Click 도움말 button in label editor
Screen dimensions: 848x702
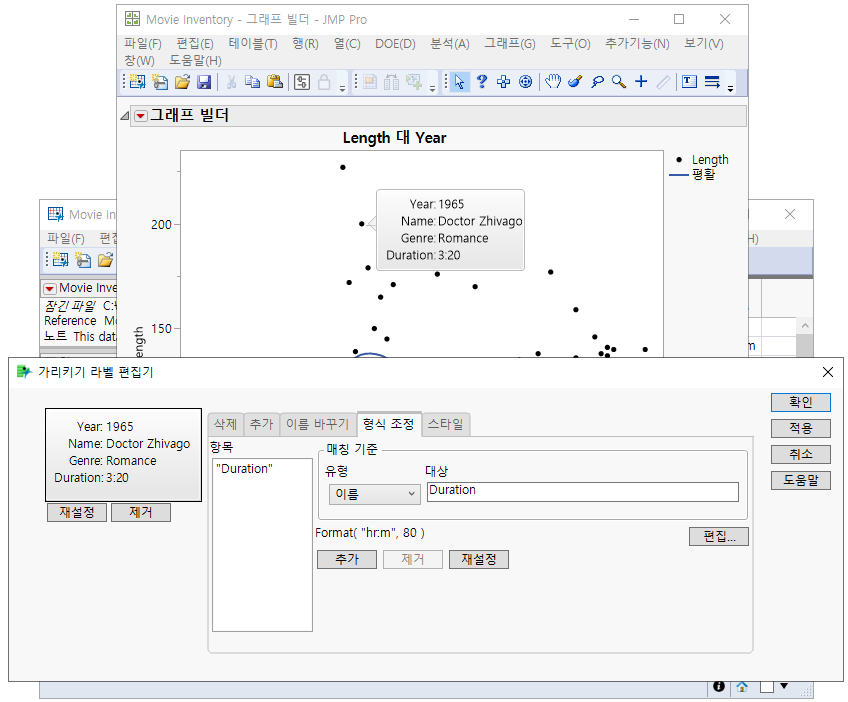click(800, 480)
